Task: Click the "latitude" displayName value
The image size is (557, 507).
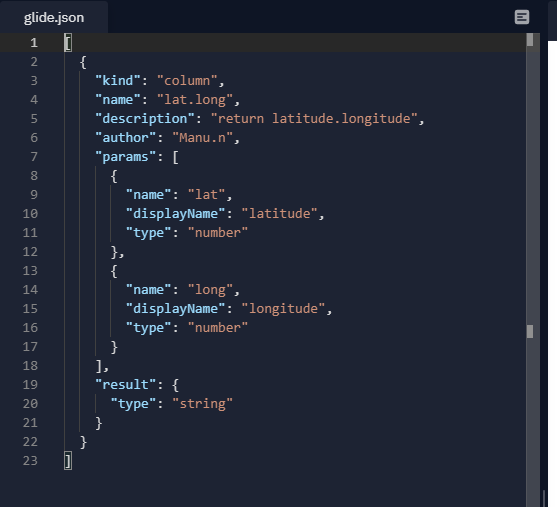Action: (x=280, y=214)
